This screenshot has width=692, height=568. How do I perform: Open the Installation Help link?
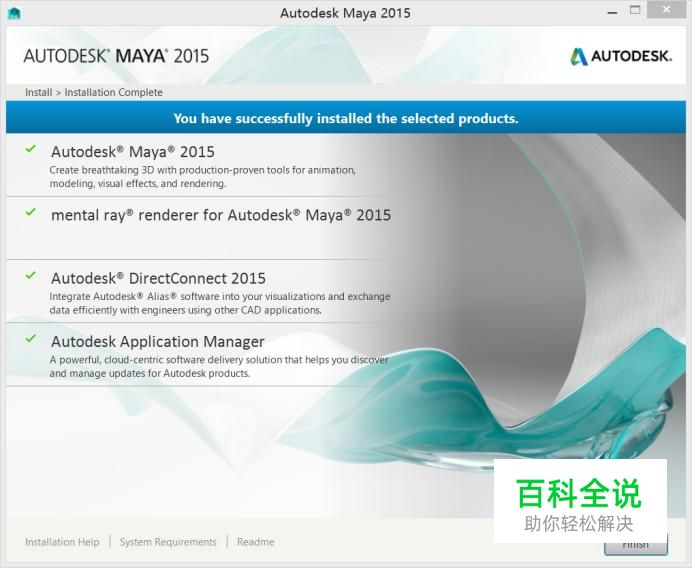pos(62,542)
